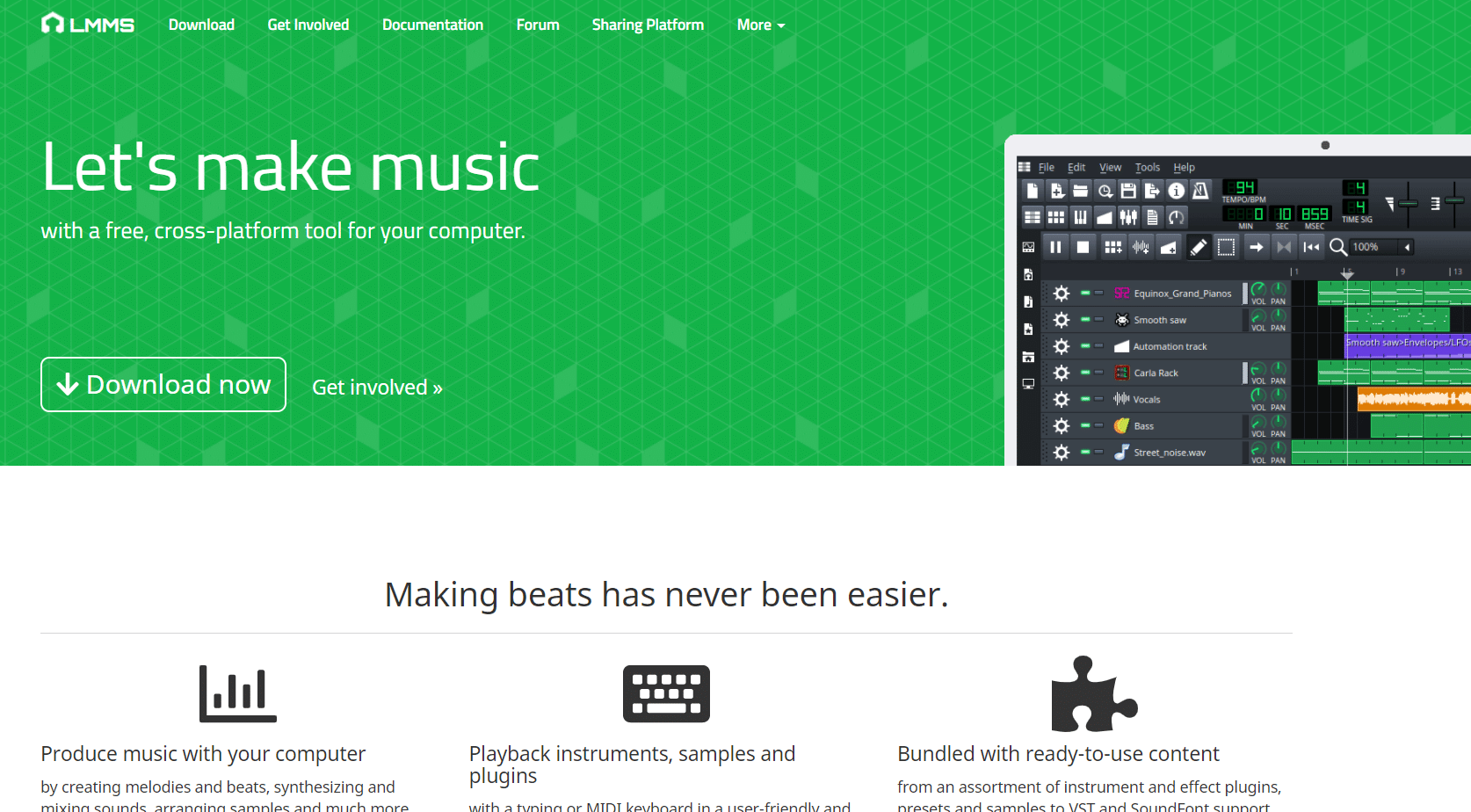Click the Add sample track icon
Image resolution: width=1471 pixels, height=812 pixels.
click(1141, 247)
